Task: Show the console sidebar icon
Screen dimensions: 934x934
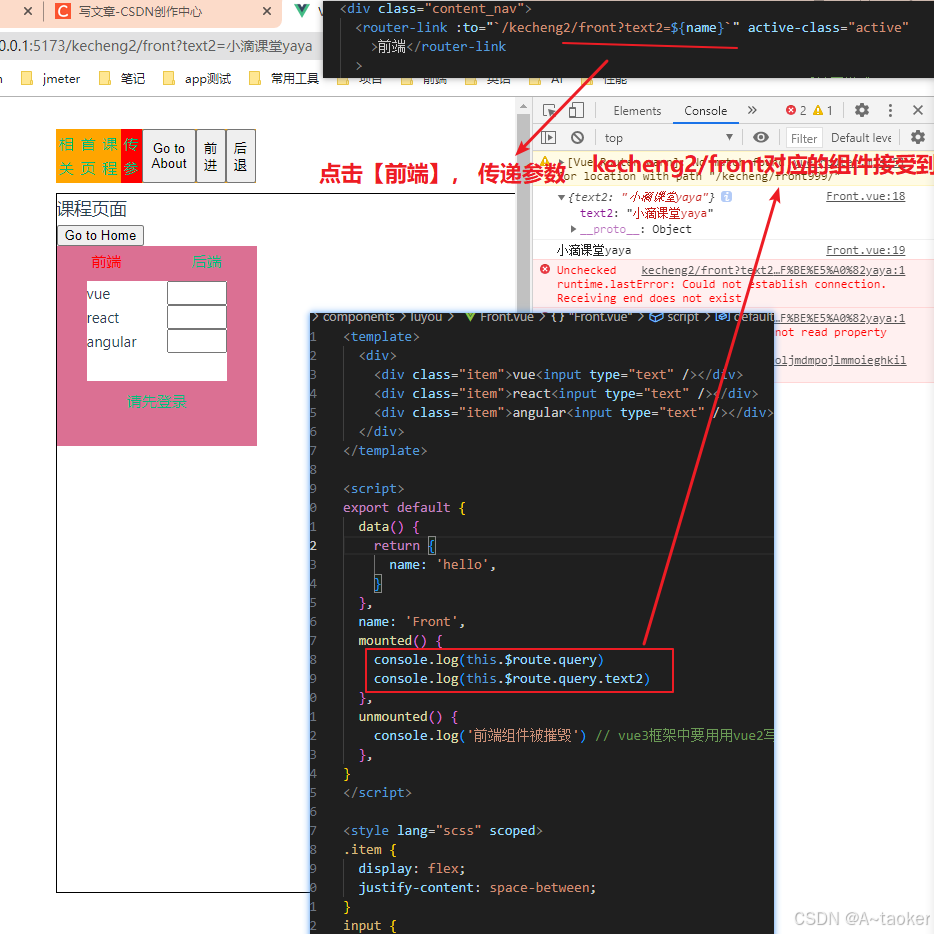Action: pyautogui.click(x=549, y=138)
